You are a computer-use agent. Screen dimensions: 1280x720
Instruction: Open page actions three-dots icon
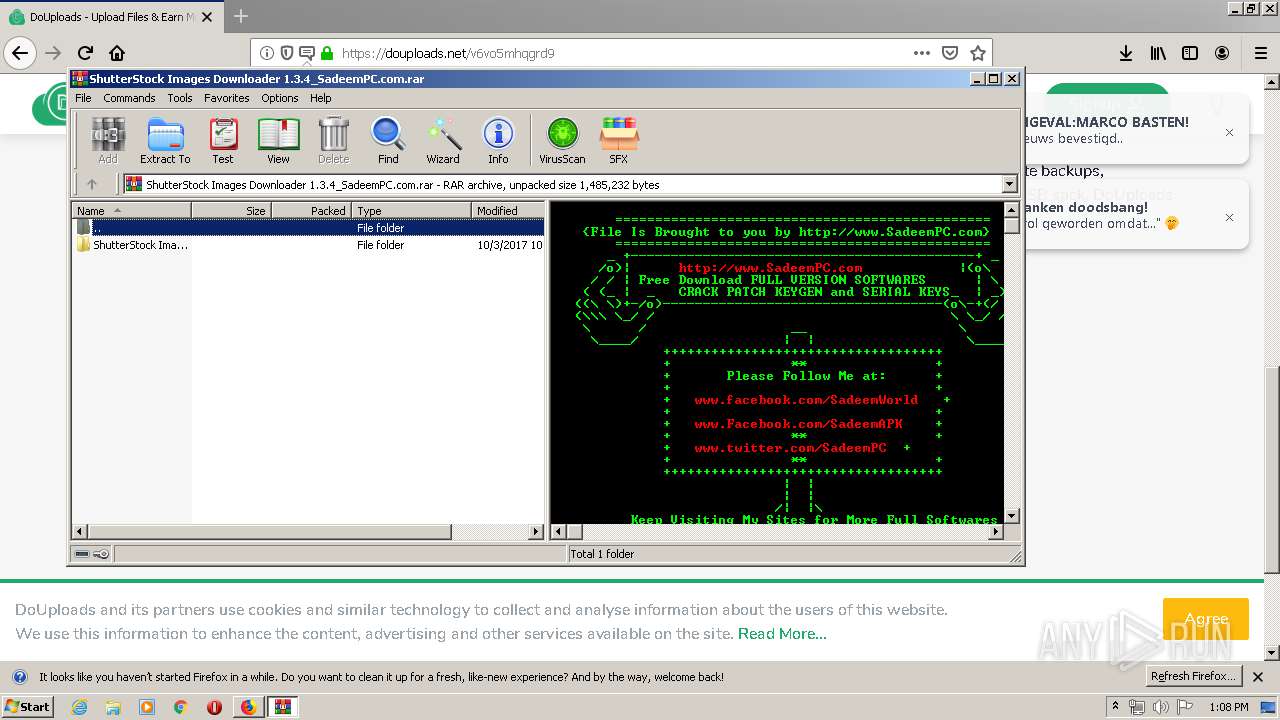coord(922,53)
